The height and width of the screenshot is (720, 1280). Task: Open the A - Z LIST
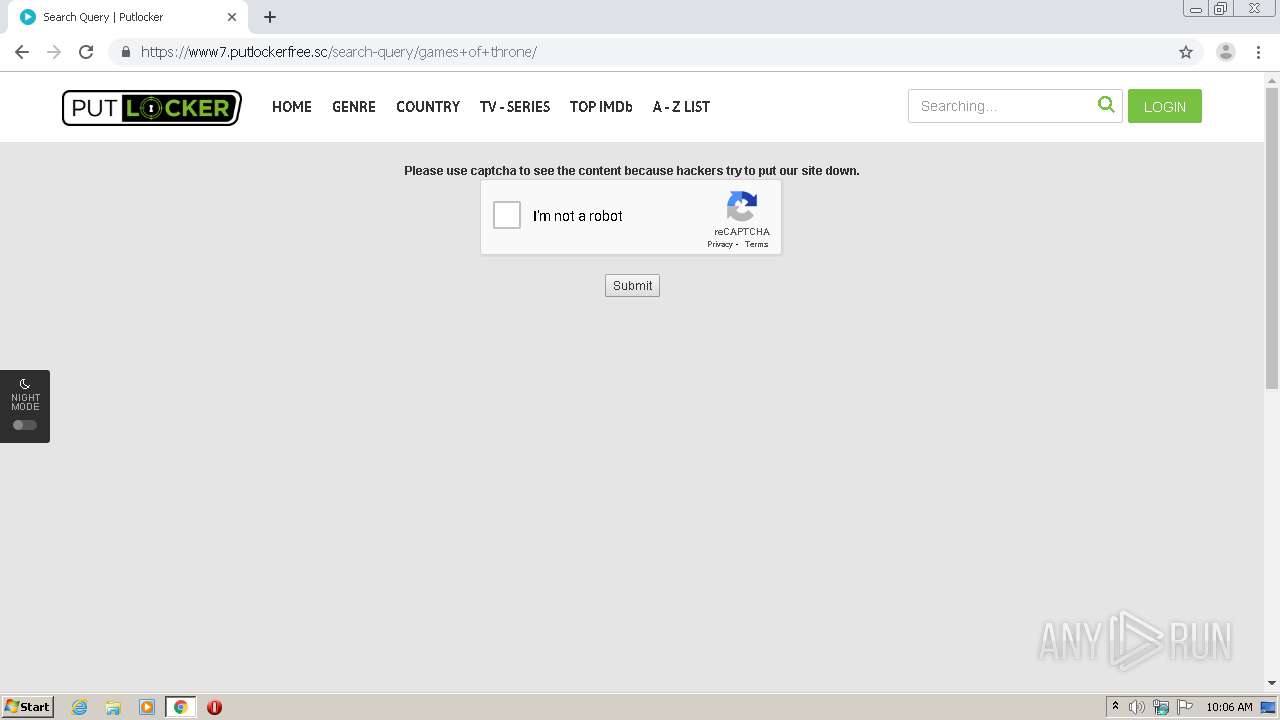tap(681, 107)
